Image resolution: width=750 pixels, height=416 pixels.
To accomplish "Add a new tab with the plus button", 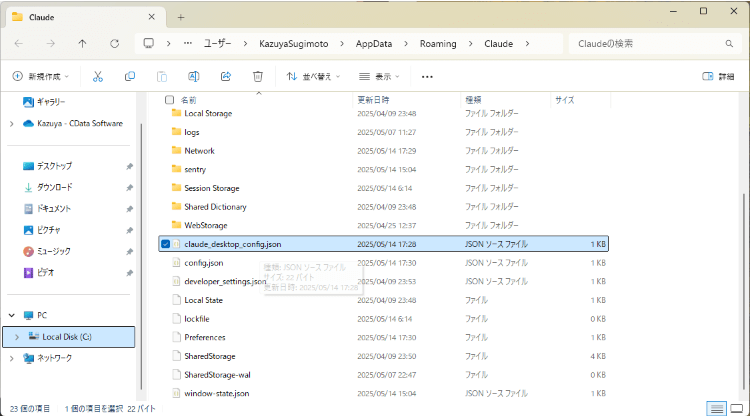I will pos(181,18).
